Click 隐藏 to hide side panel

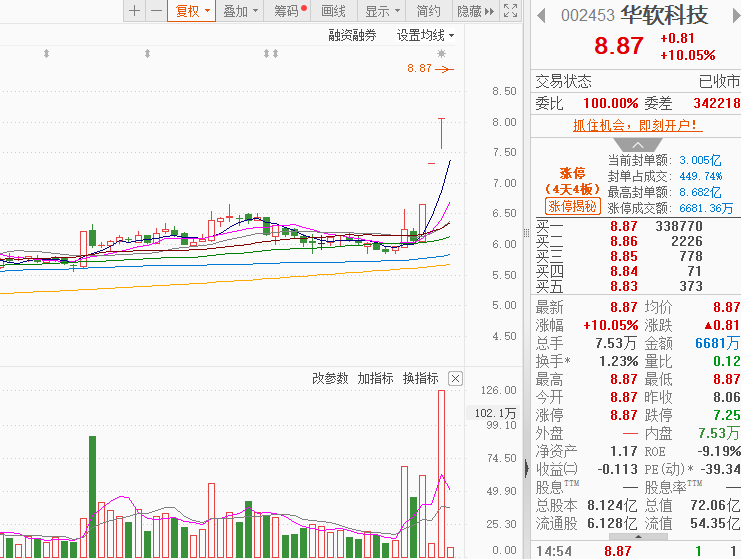[x=475, y=11]
